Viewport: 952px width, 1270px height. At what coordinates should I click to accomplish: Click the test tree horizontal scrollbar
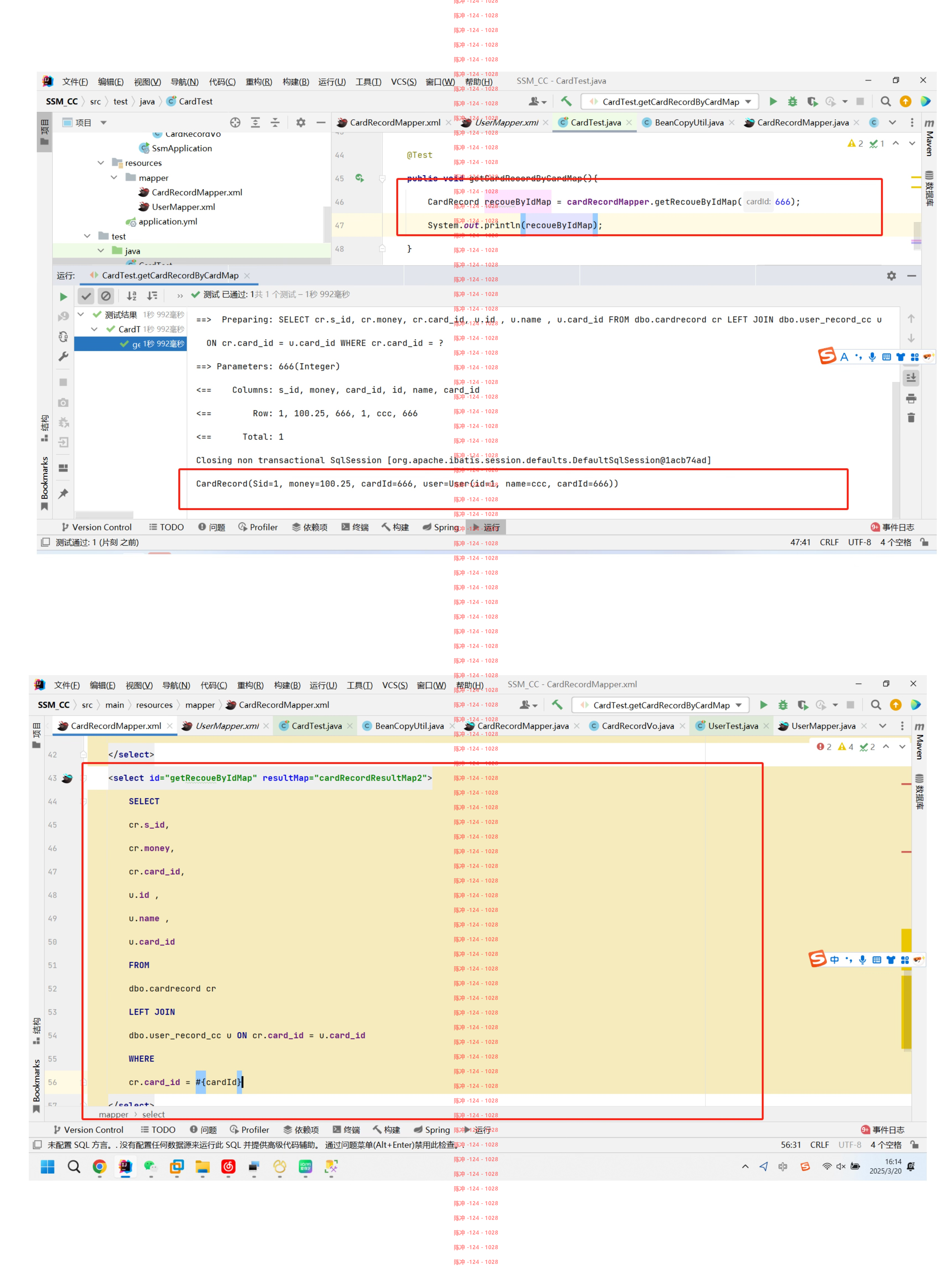[x=105, y=514]
